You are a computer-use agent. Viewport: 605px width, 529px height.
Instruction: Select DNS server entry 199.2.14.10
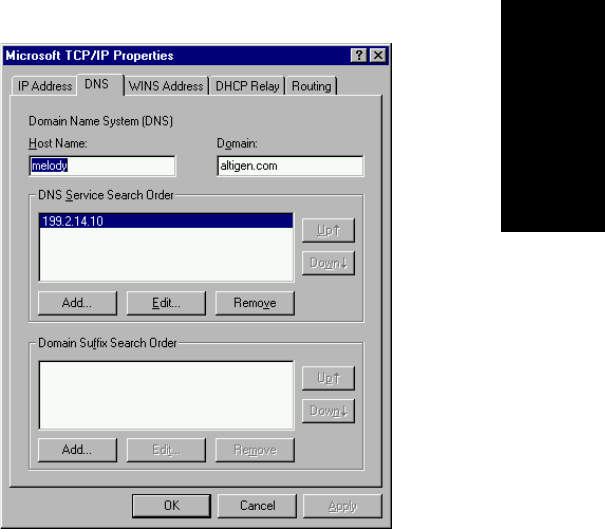tap(166, 221)
